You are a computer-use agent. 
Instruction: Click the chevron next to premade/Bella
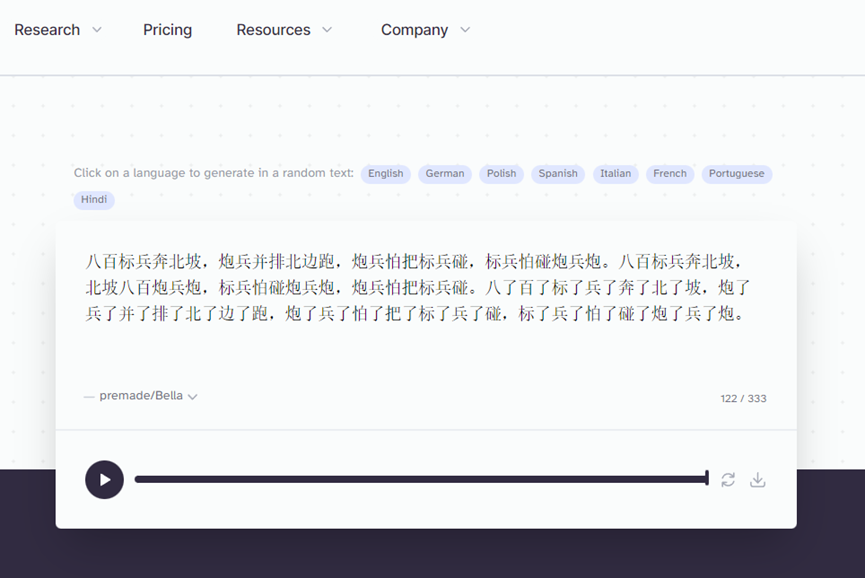pyautogui.click(x=193, y=397)
